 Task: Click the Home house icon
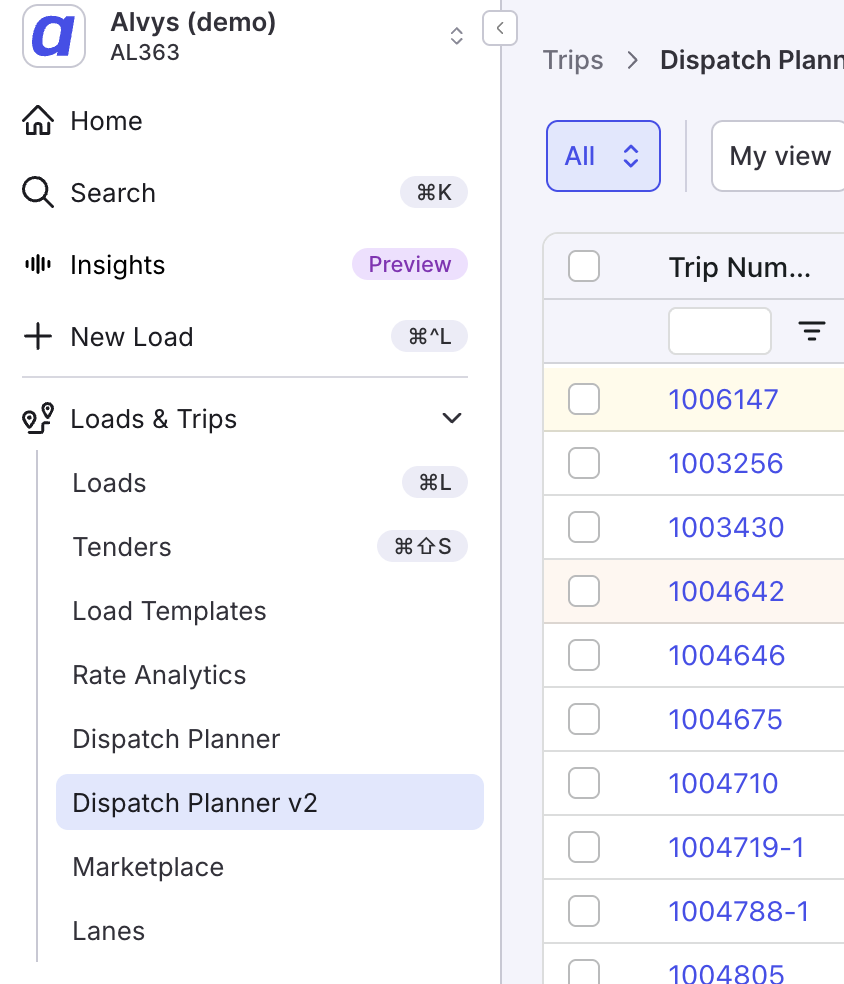tap(38, 120)
